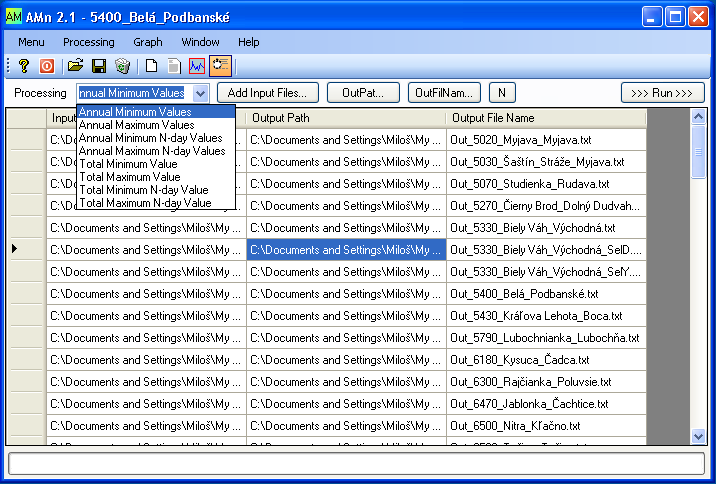Click the Output File Name column header

[546, 118]
